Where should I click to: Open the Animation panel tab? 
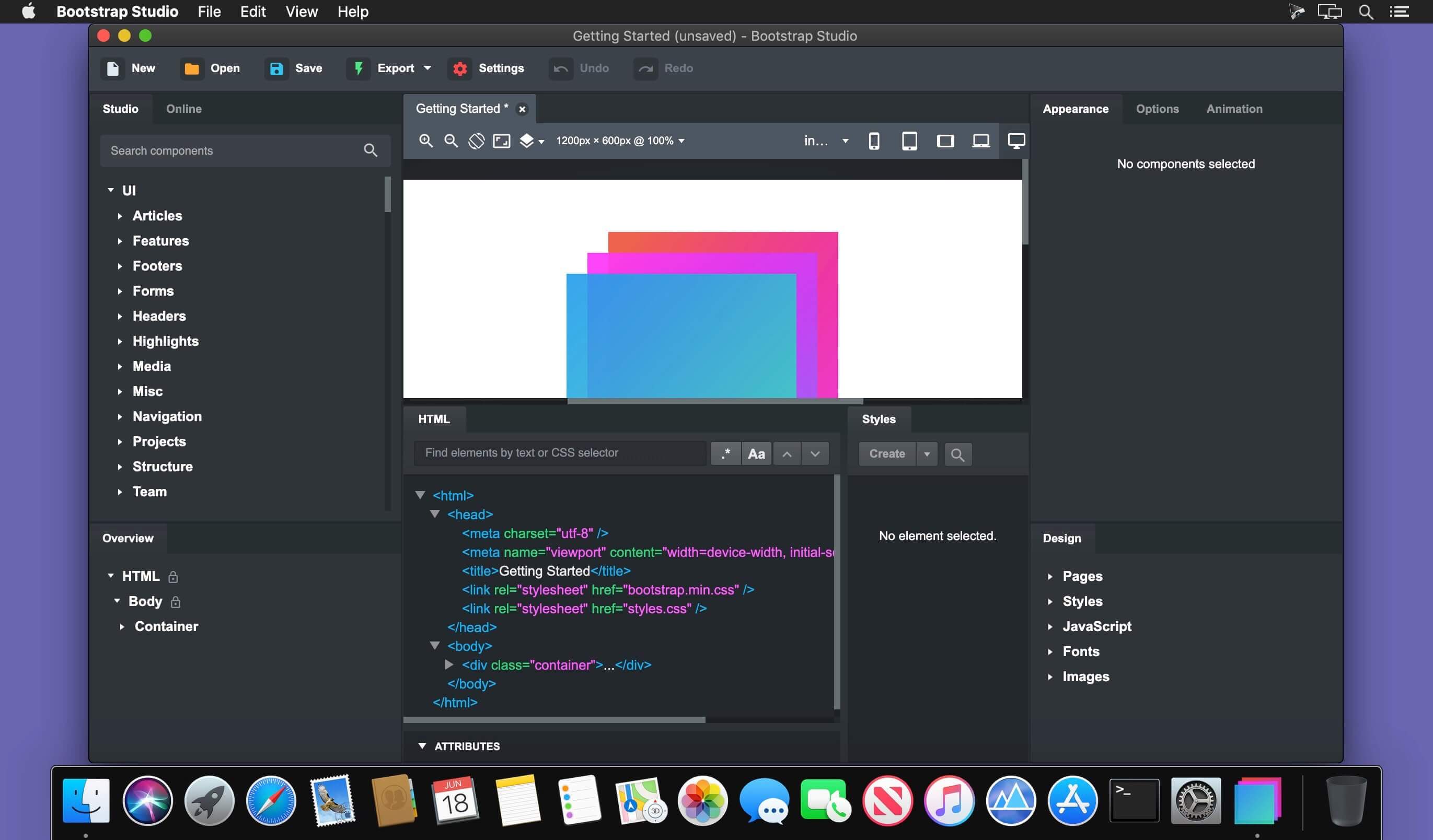[1234, 109]
